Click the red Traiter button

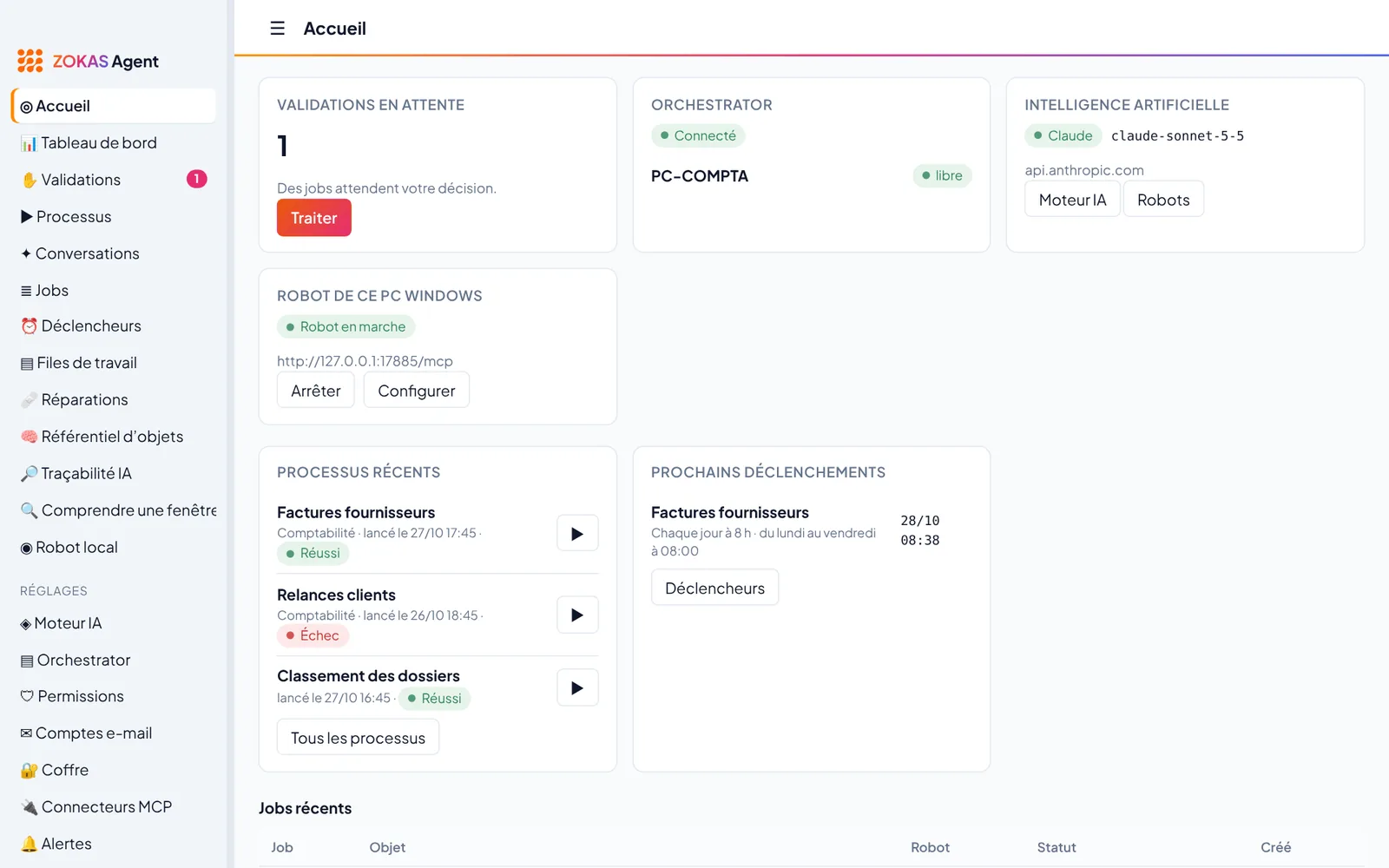click(x=314, y=218)
